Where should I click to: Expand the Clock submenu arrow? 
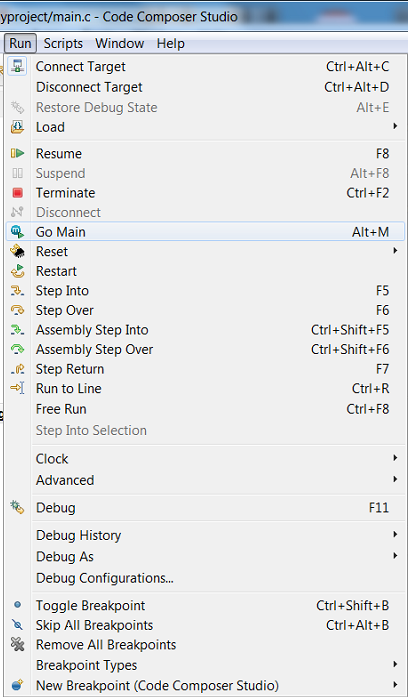tap(395, 458)
